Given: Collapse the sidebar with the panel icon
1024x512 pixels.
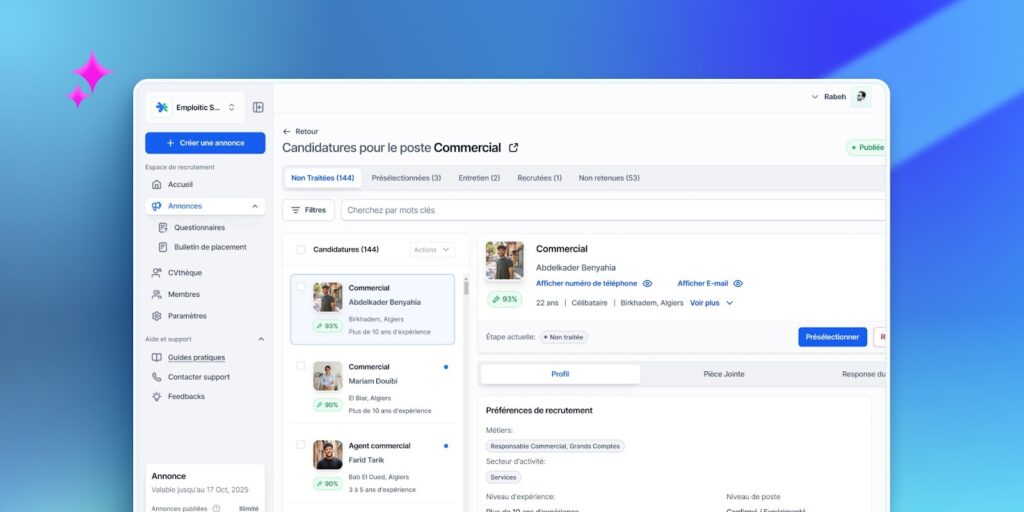Looking at the screenshot, I should click(x=258, y=107).
